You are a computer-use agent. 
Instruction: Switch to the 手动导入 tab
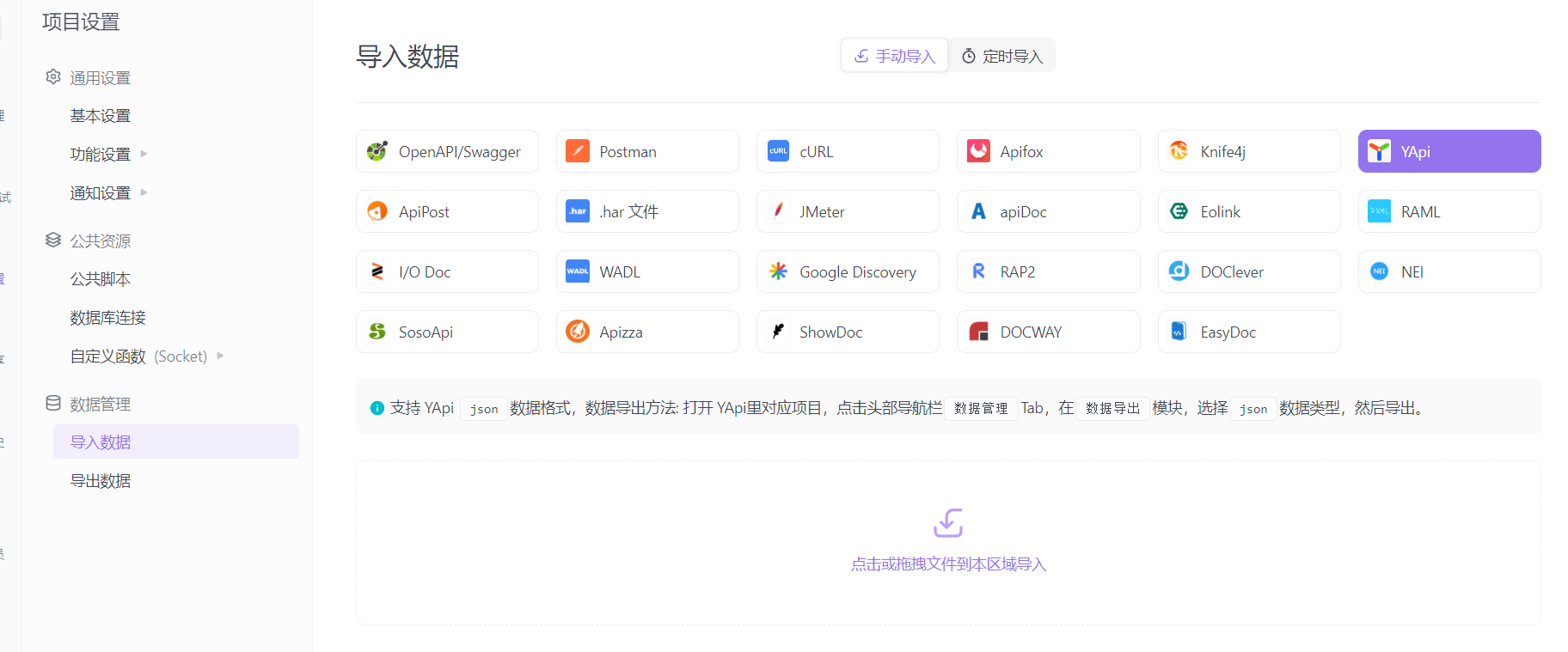(894, 56)
